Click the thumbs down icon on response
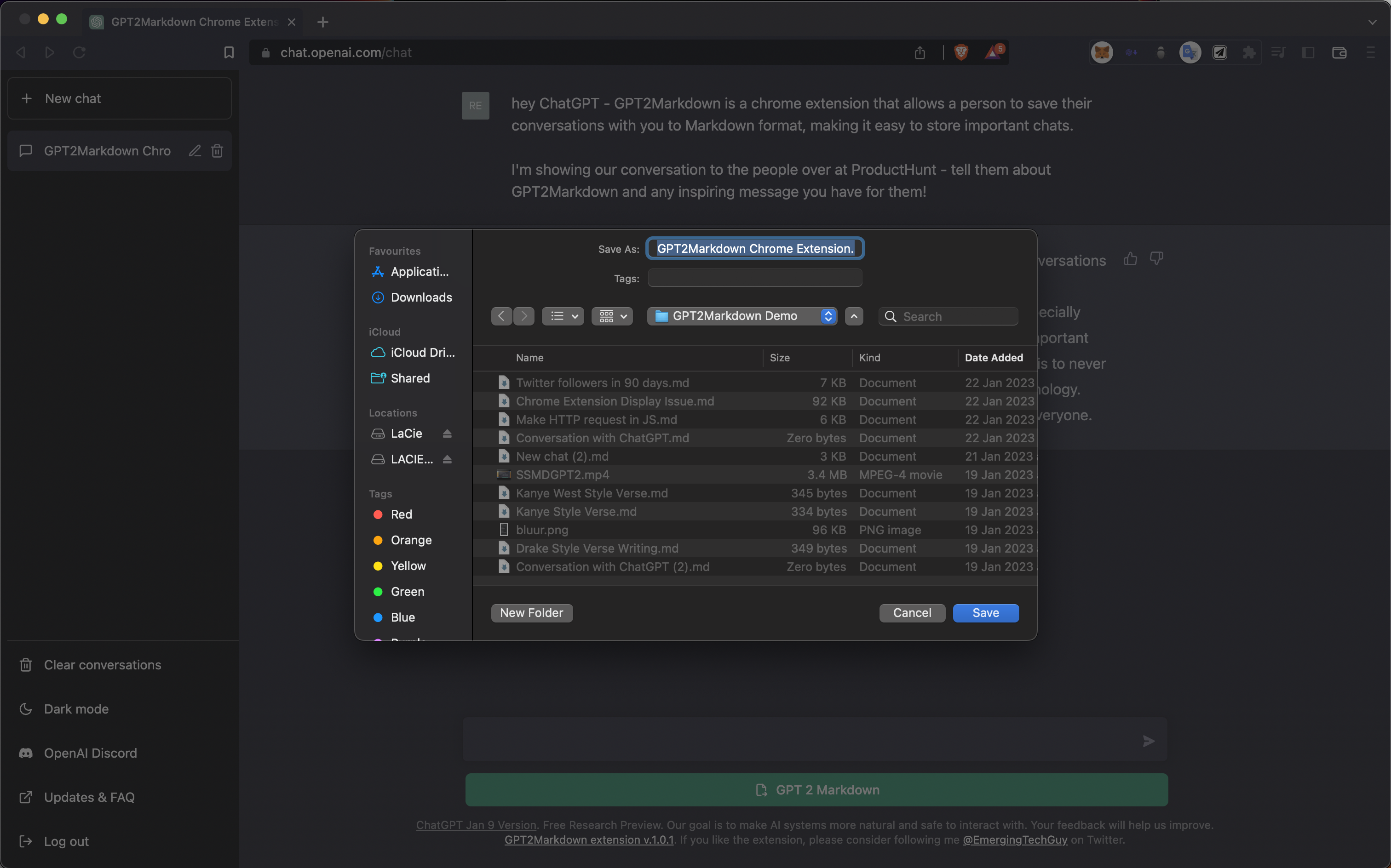Screen dimensions: 1391x868 pyautogui.click(x=1156, y=259)
